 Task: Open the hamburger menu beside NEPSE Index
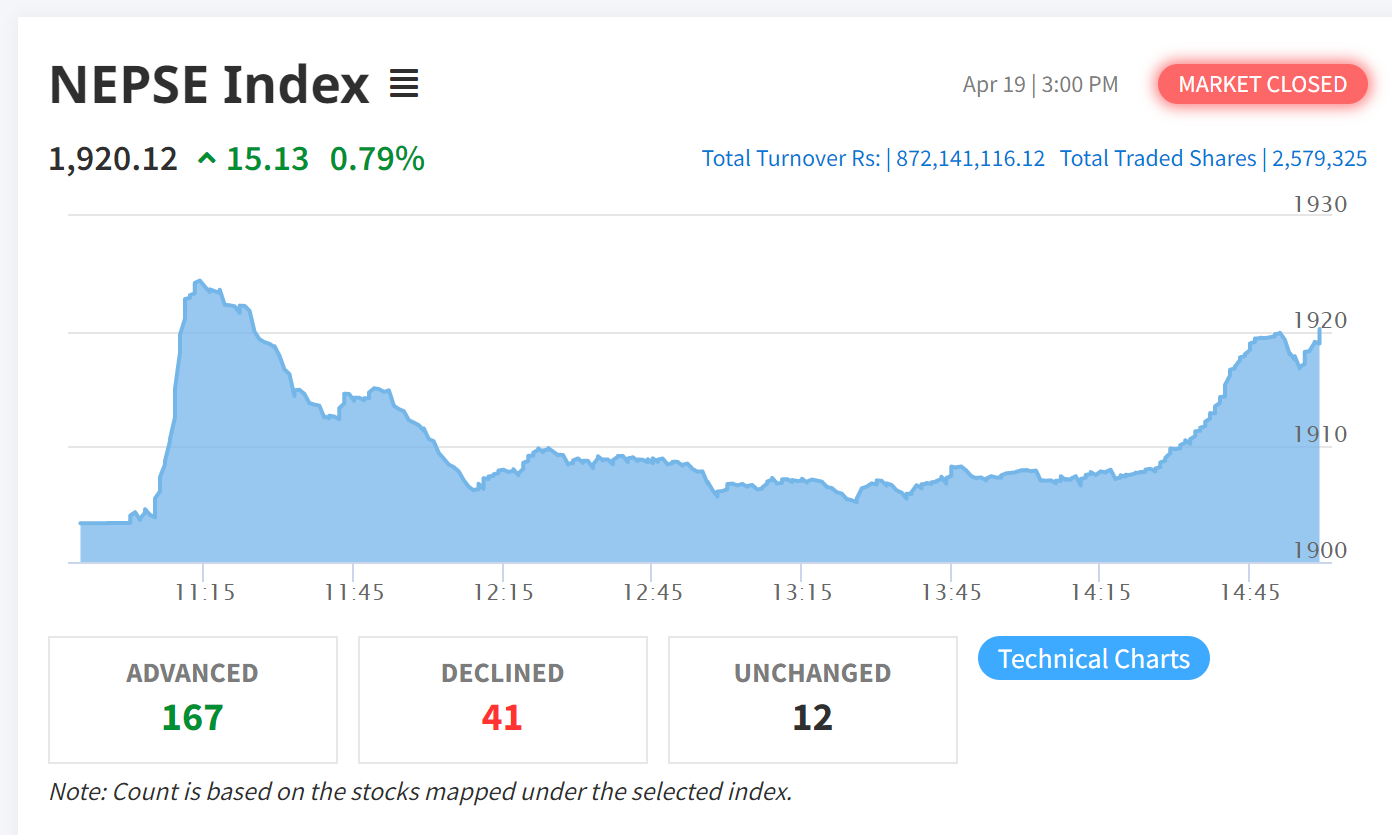[404, 84]
